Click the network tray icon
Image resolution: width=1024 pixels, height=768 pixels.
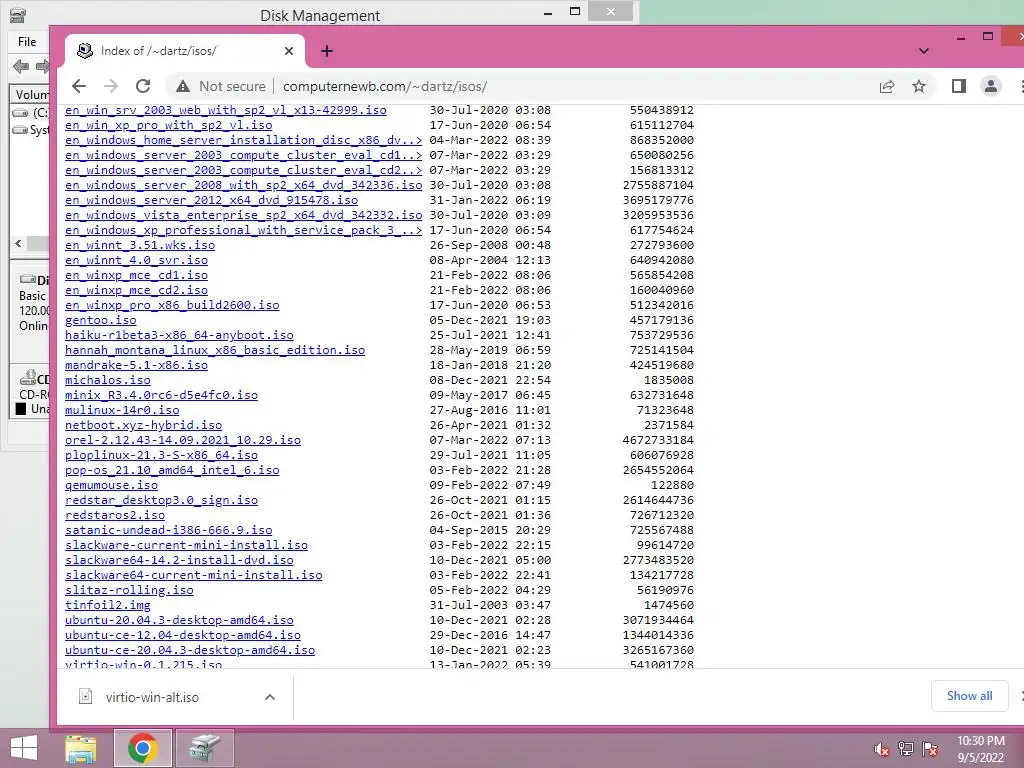[906, 749]
